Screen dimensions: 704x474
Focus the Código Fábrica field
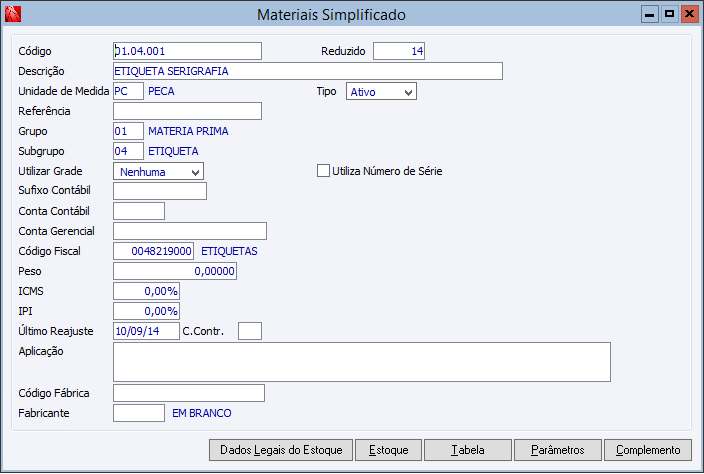pos(189,393)
